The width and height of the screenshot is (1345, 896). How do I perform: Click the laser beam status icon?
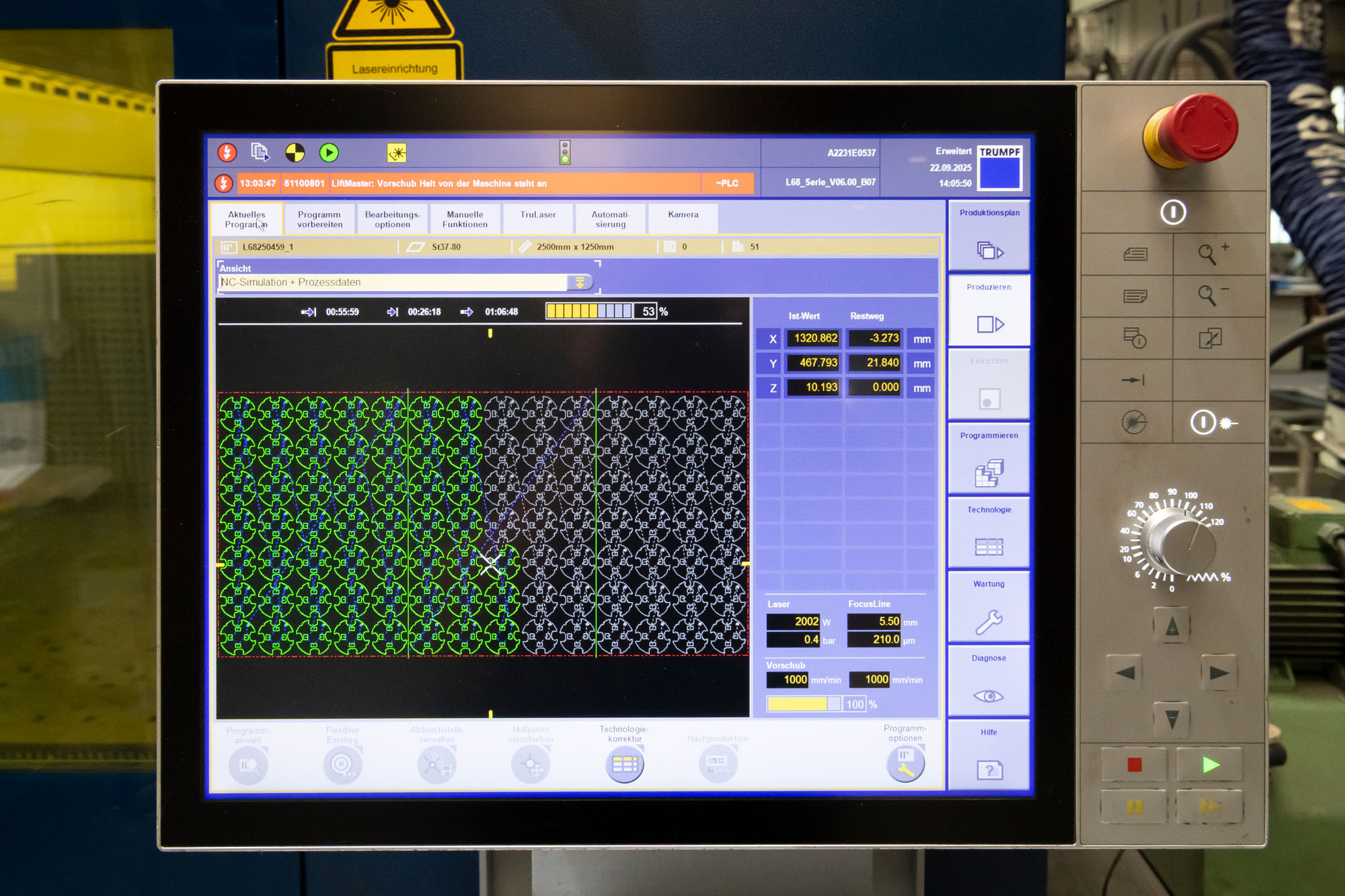click(397, 153)
